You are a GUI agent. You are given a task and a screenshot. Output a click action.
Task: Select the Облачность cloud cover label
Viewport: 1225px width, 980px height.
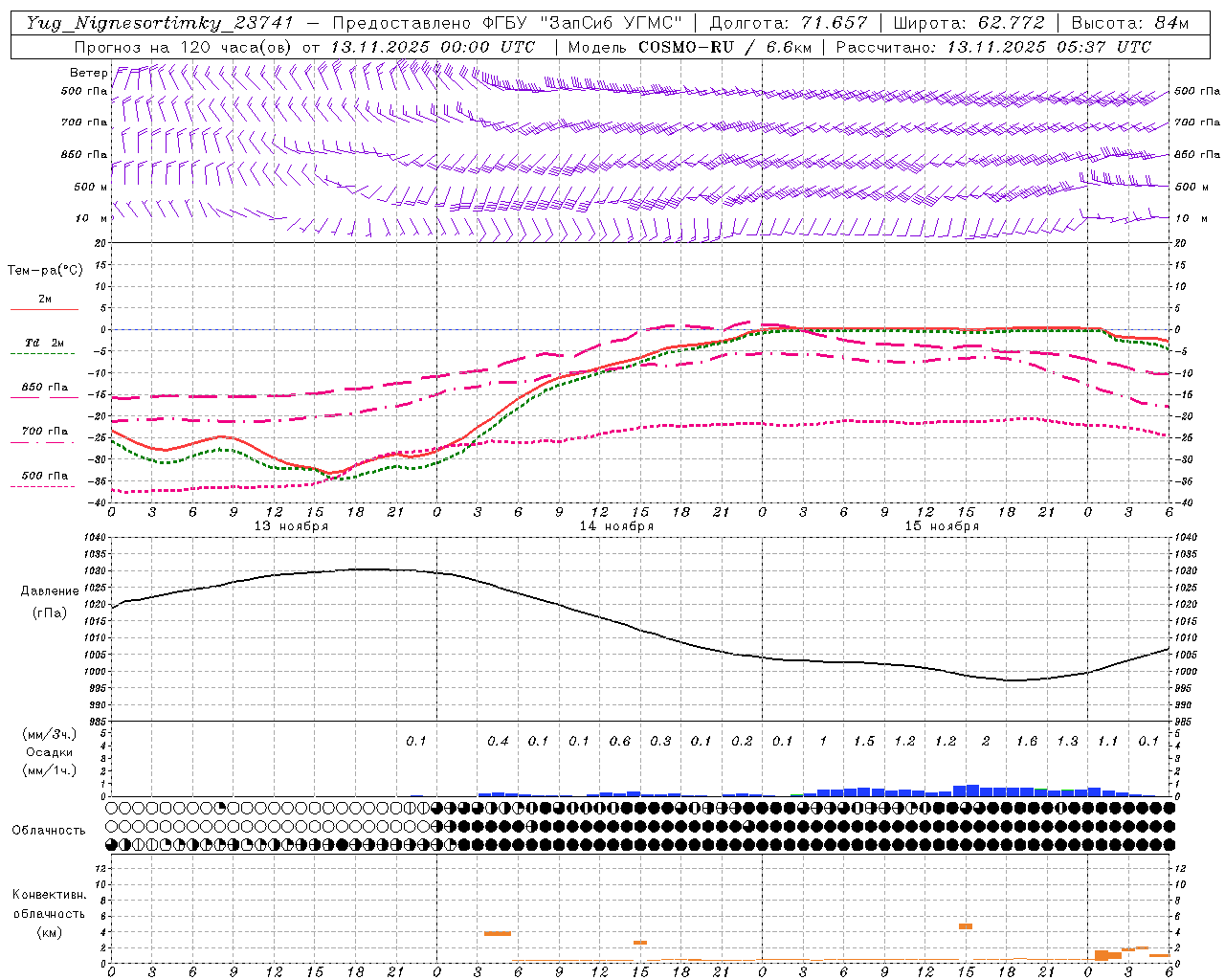coord(49,830)
